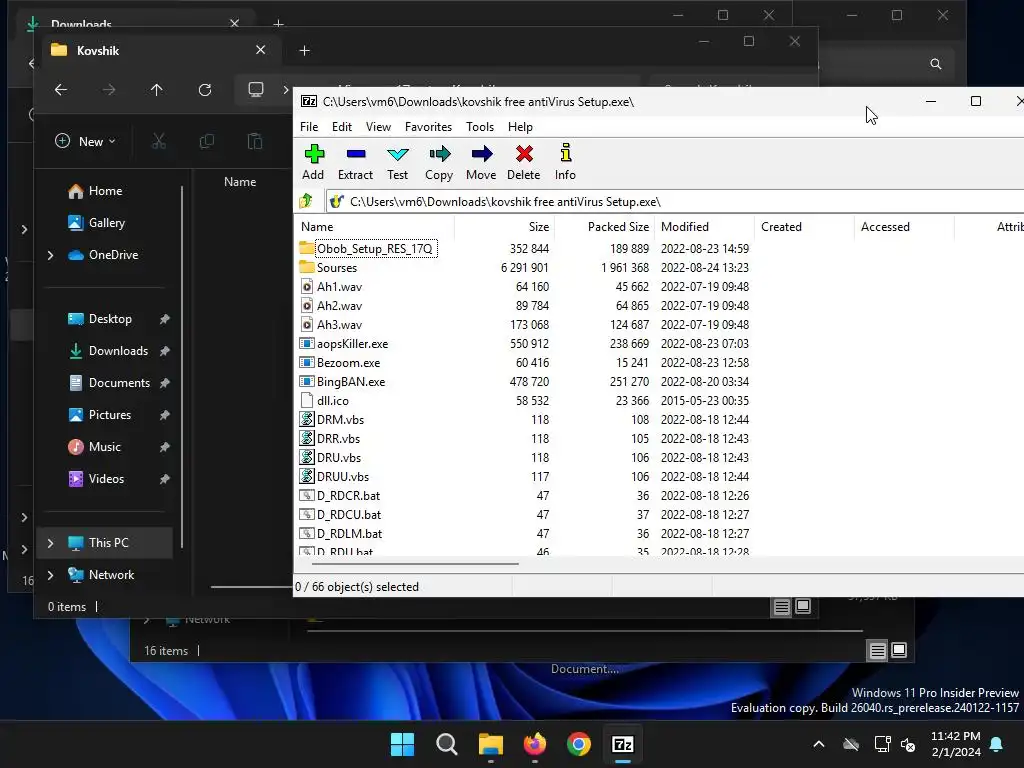
Task: Open Home in the Explorer sidebar
Action: coord(95,191)
